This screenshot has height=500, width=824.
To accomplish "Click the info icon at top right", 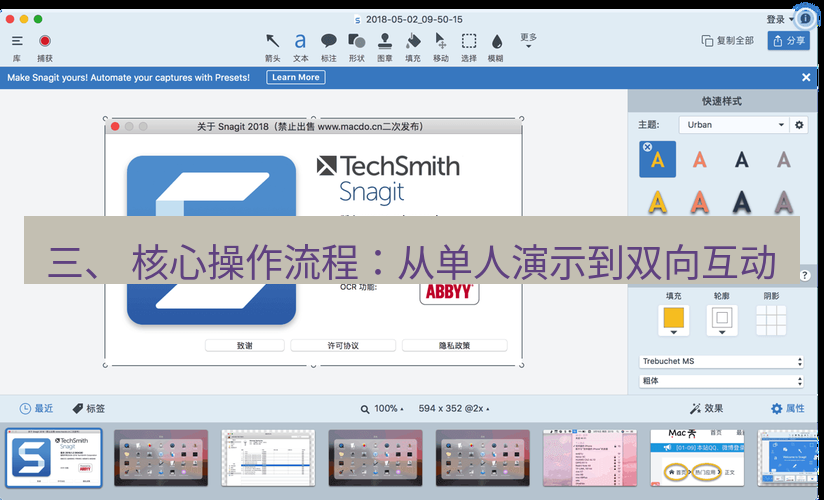I will [x=805, y=19].
